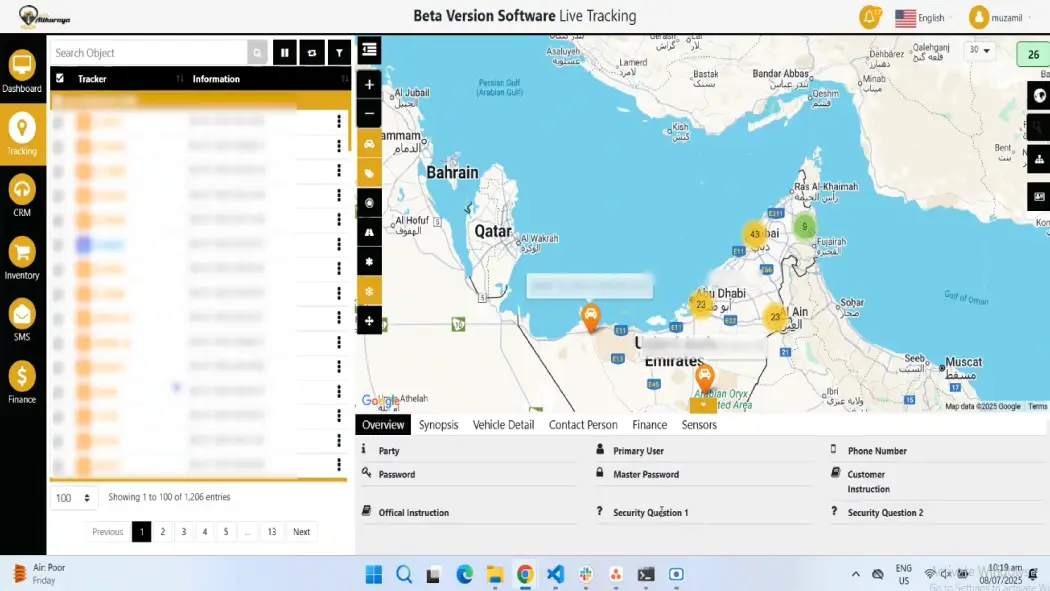Sort the list by Information column
The height and width of the screenshot is (591, 1050).
[x=269, y=79]
